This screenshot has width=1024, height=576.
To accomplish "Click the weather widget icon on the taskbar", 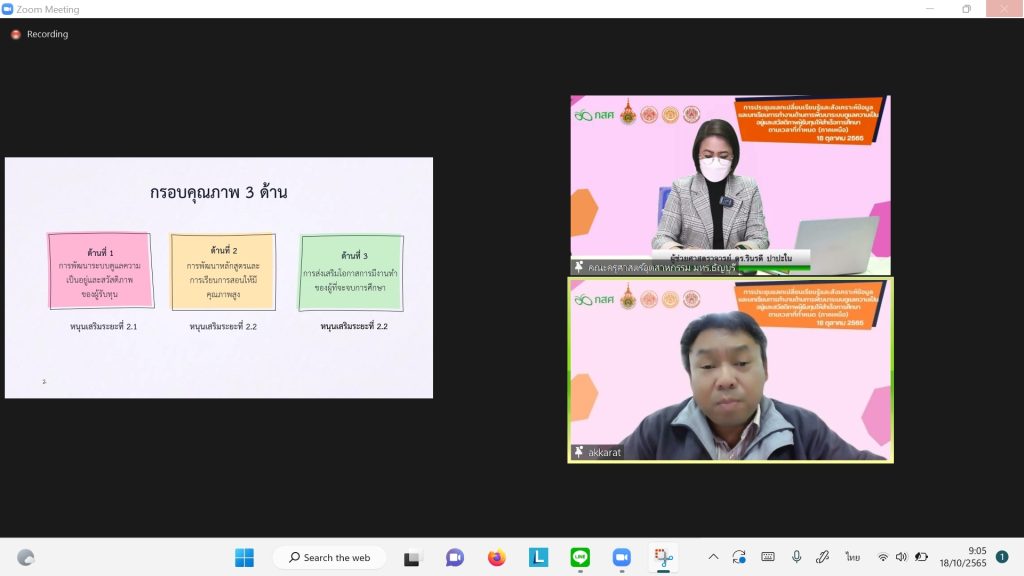I will [x=26, y=557].
